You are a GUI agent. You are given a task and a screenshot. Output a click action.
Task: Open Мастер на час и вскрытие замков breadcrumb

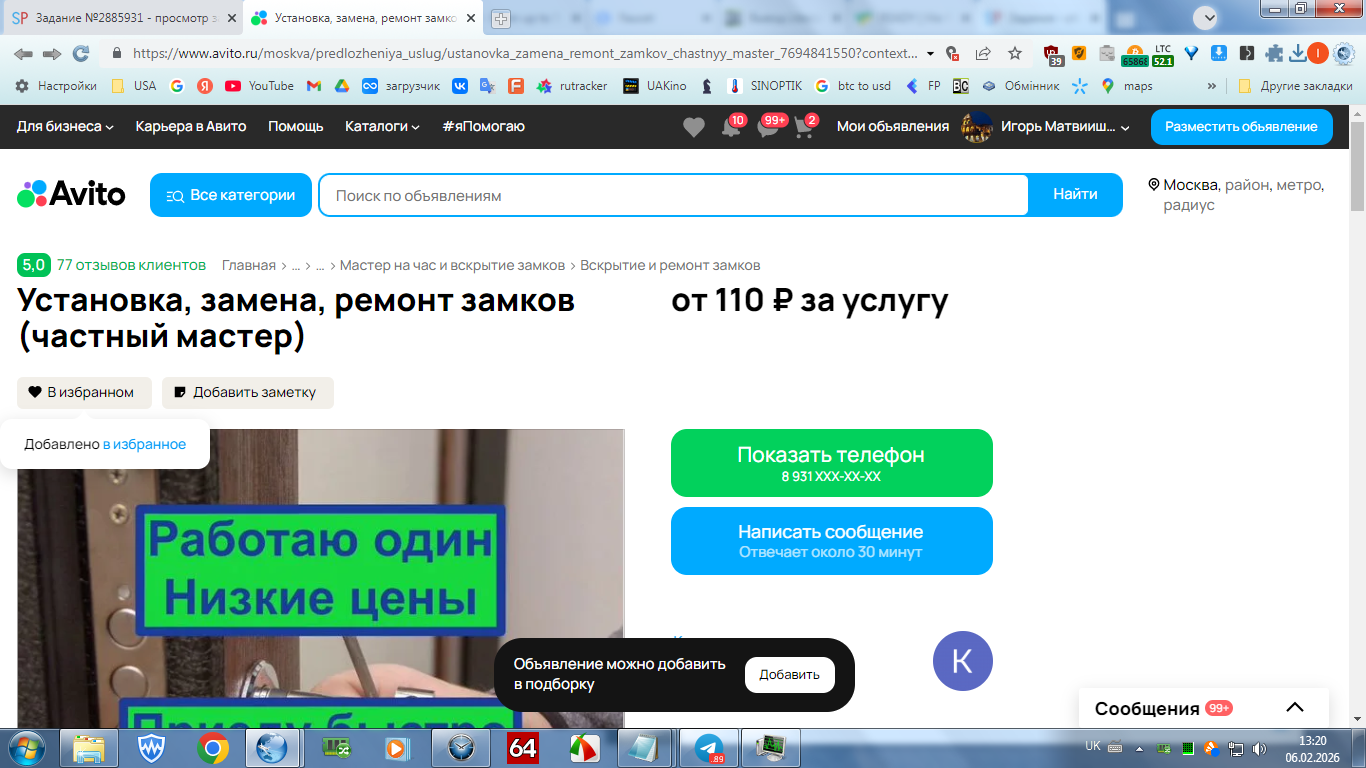(x=454, y=265)
